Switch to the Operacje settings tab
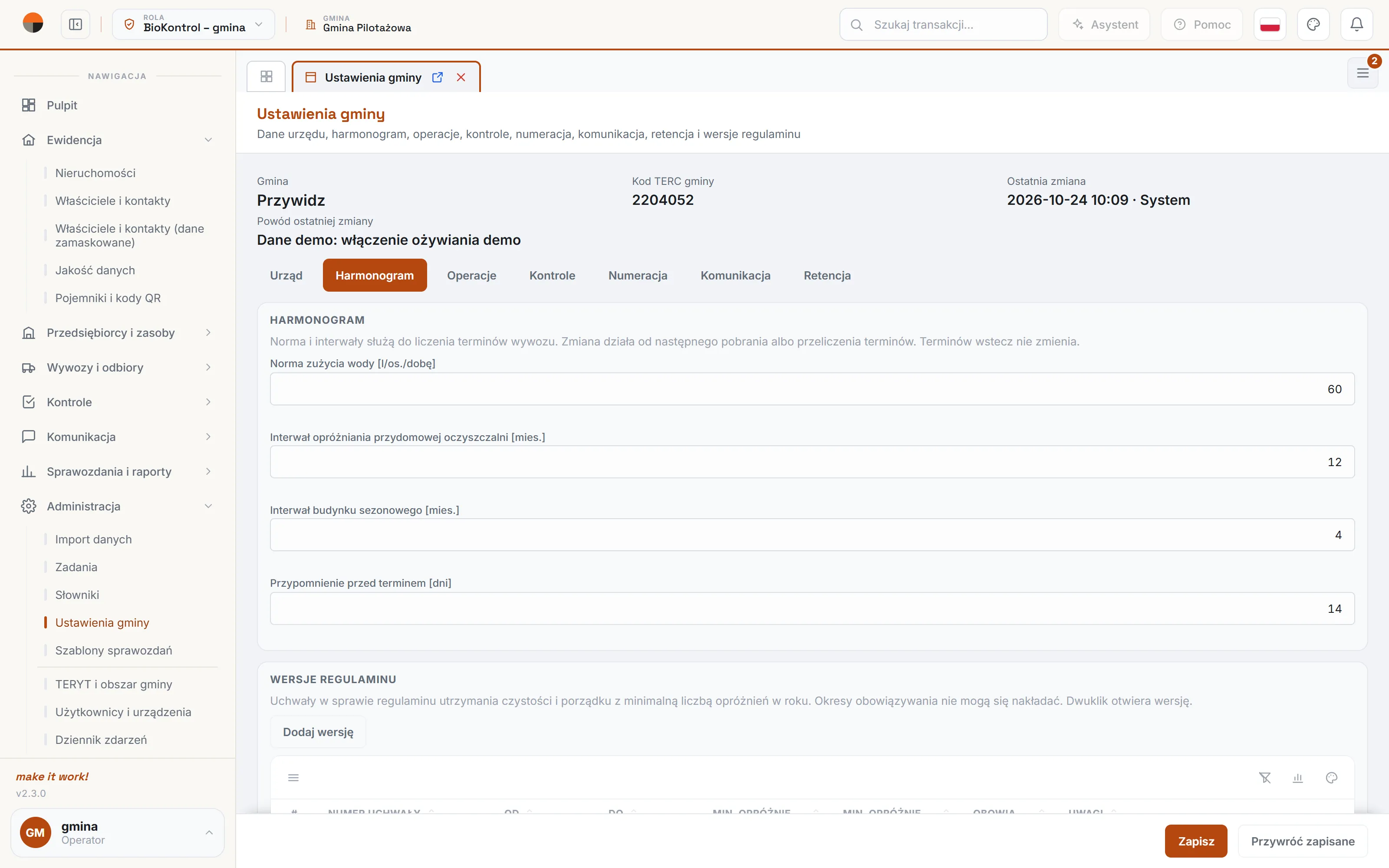The height and width of the screenshot is (868, 1389). click(471, 276)
